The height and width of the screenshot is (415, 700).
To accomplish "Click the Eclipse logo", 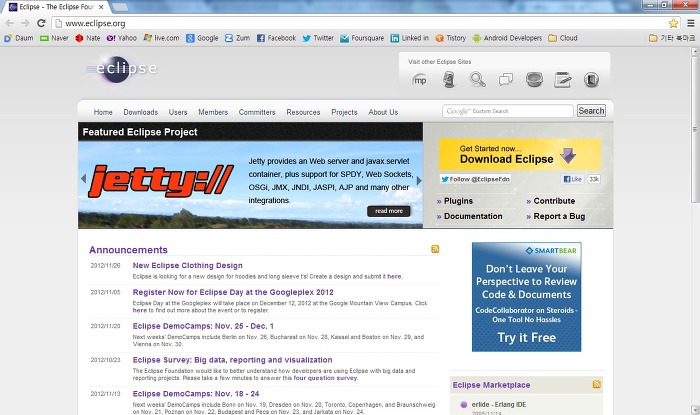I will (x=121, y=69).
